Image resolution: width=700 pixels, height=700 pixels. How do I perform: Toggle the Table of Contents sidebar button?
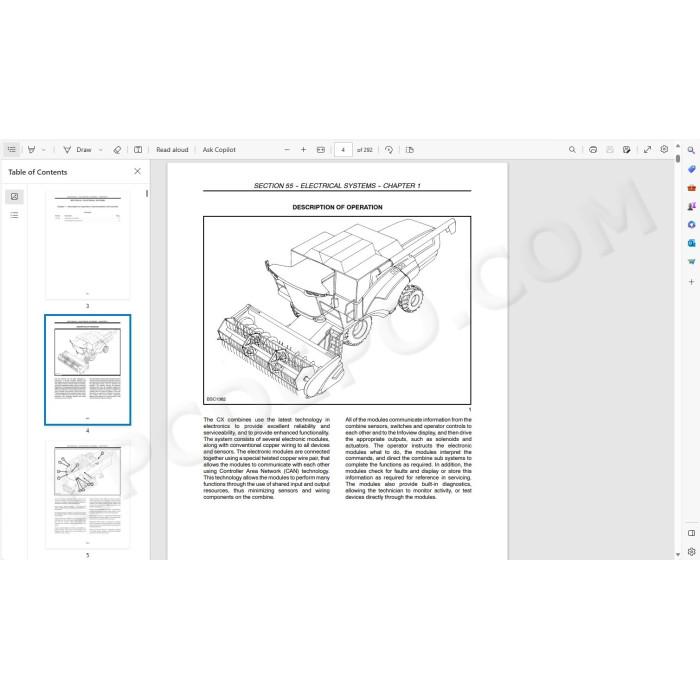pos(12,150)
